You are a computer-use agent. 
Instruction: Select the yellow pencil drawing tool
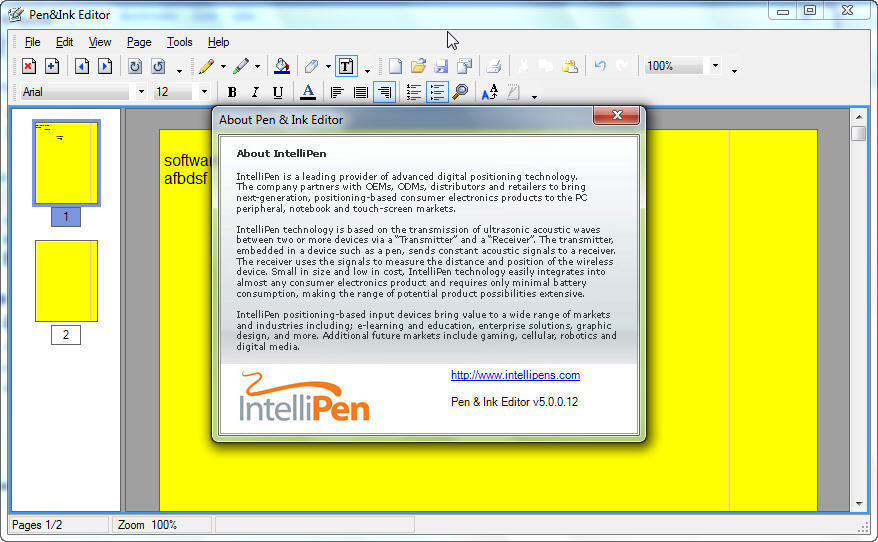coord(206,67)
